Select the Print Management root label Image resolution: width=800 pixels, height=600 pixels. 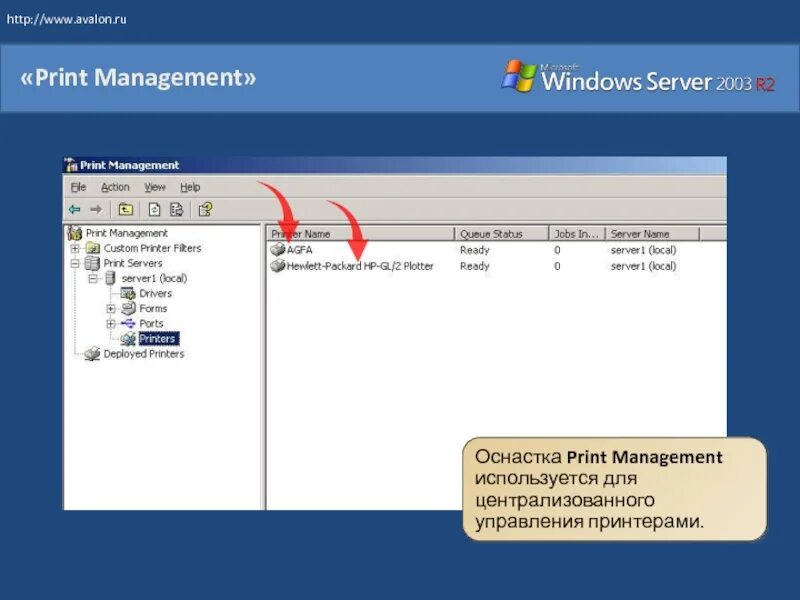coord(127,233)
